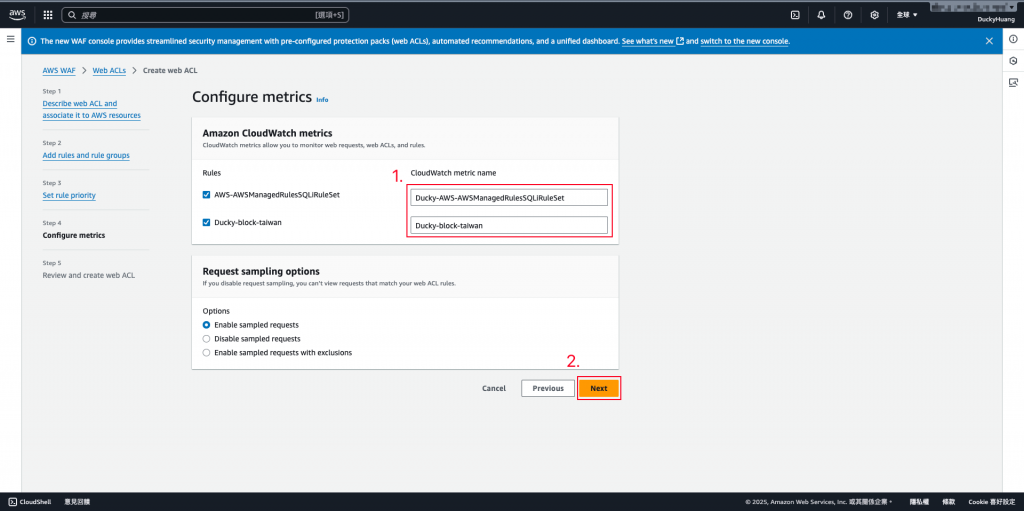
Task: Open the 隱私權 privacy footer link
Action: pos(920,502)
